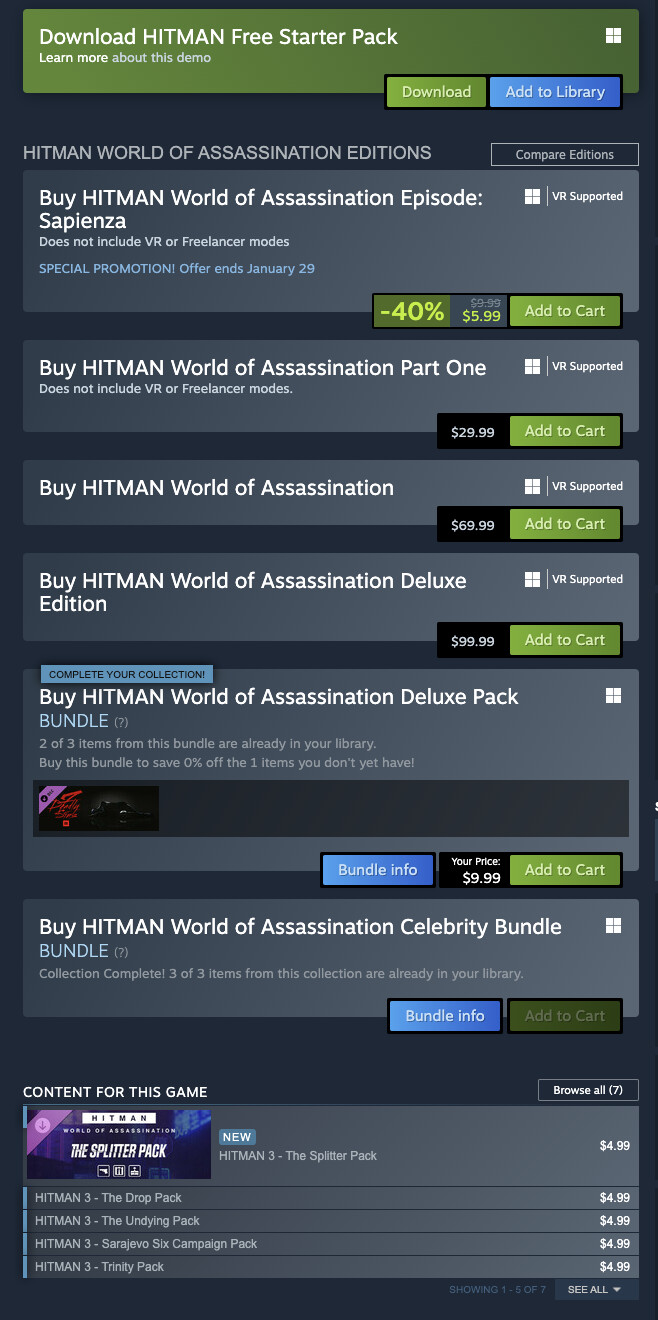
Task: Click the question mark beside Celebrity Bundle
Action: click(121, 952)
